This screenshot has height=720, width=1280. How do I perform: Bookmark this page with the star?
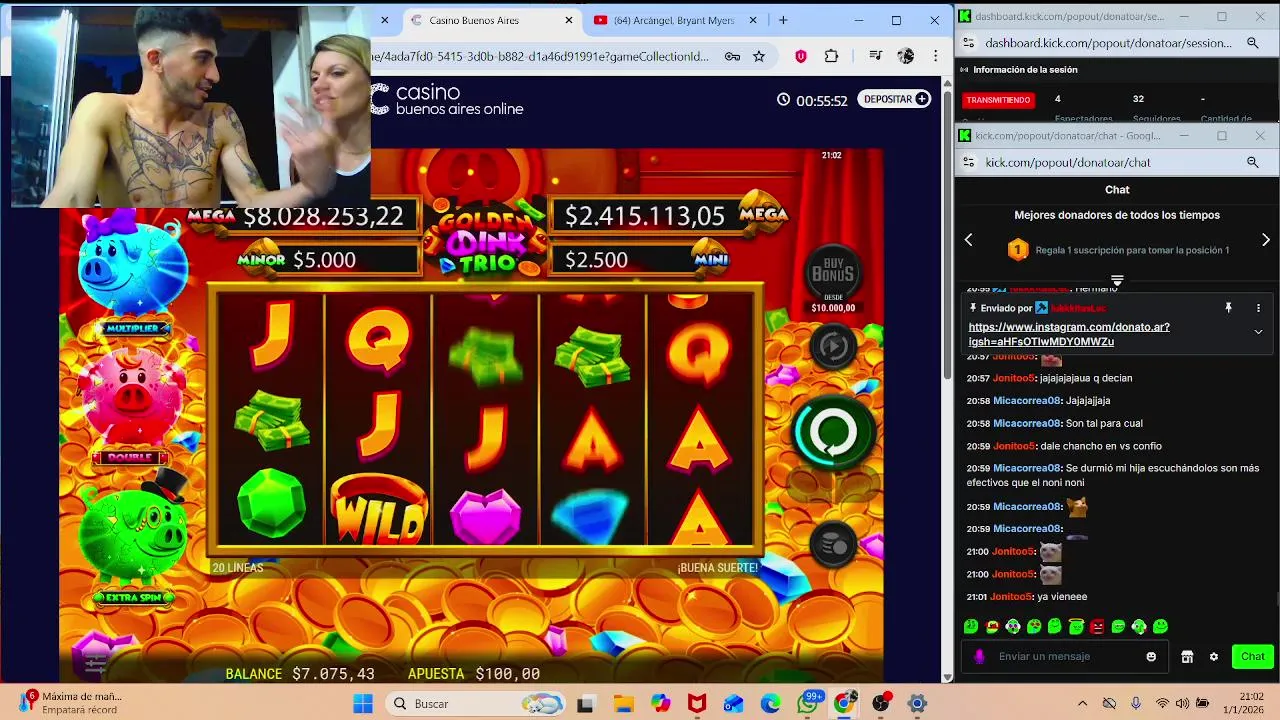coord(759,56)
